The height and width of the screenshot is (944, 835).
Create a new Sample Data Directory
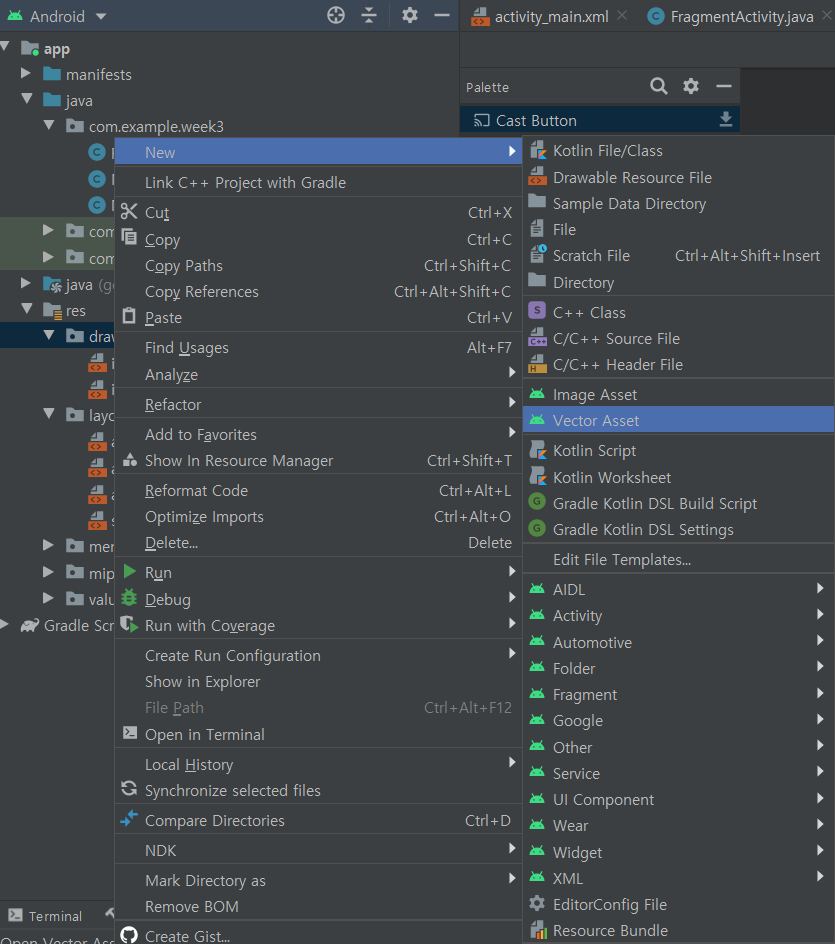(678, 203)
